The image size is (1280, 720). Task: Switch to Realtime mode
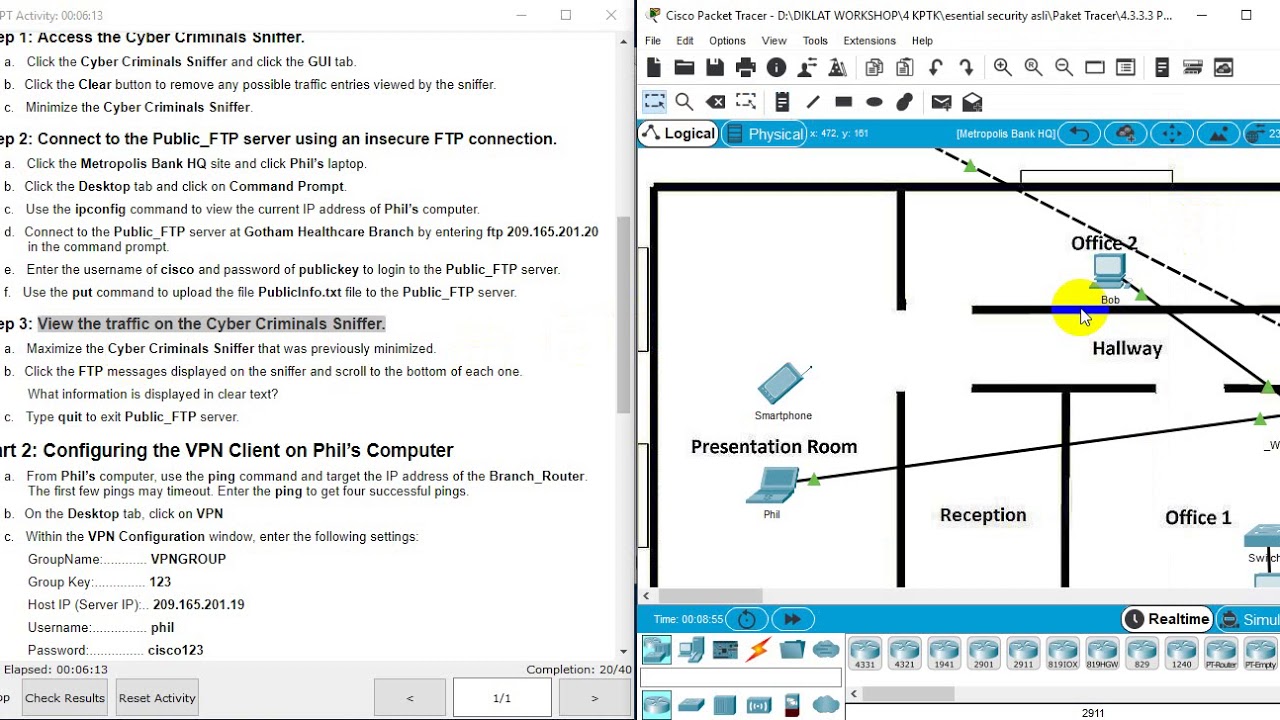pyautogui.click(x=1167, y=619)
